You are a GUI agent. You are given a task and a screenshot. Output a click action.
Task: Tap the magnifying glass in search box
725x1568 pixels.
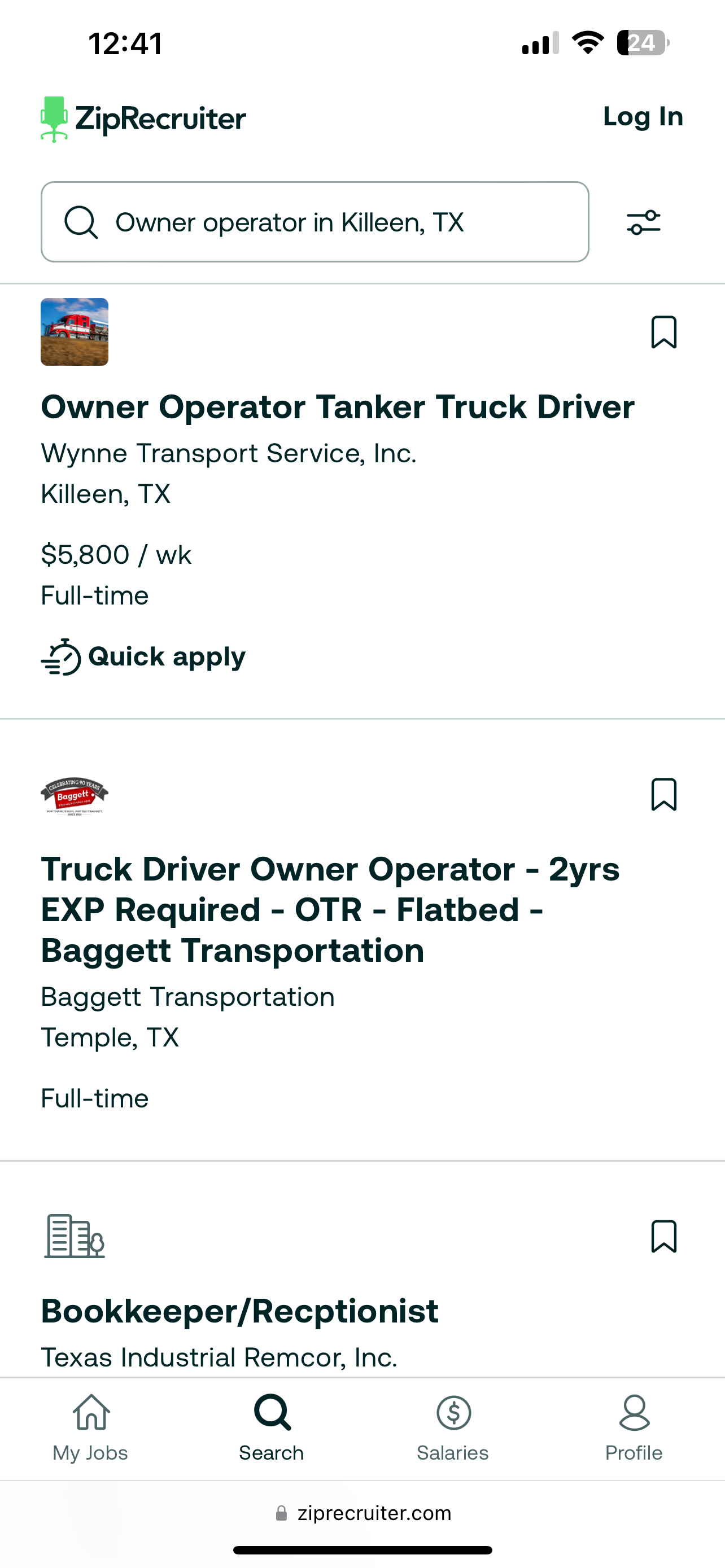(81, 222)
